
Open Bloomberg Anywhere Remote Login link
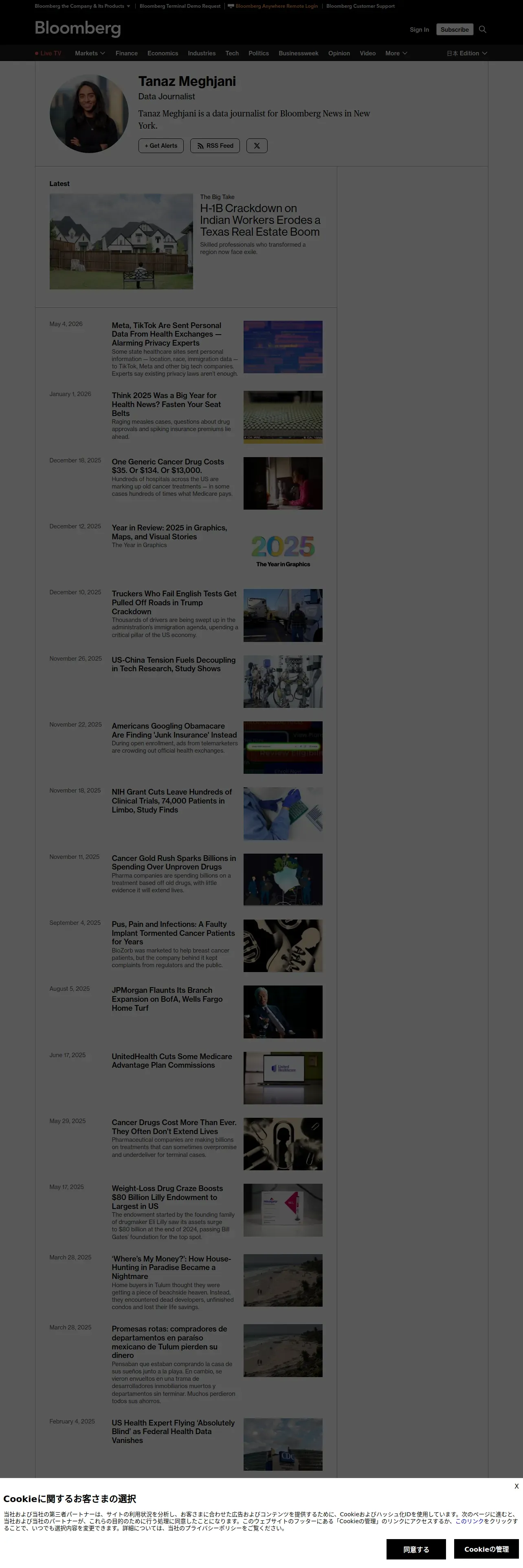(x=277, y=6)
